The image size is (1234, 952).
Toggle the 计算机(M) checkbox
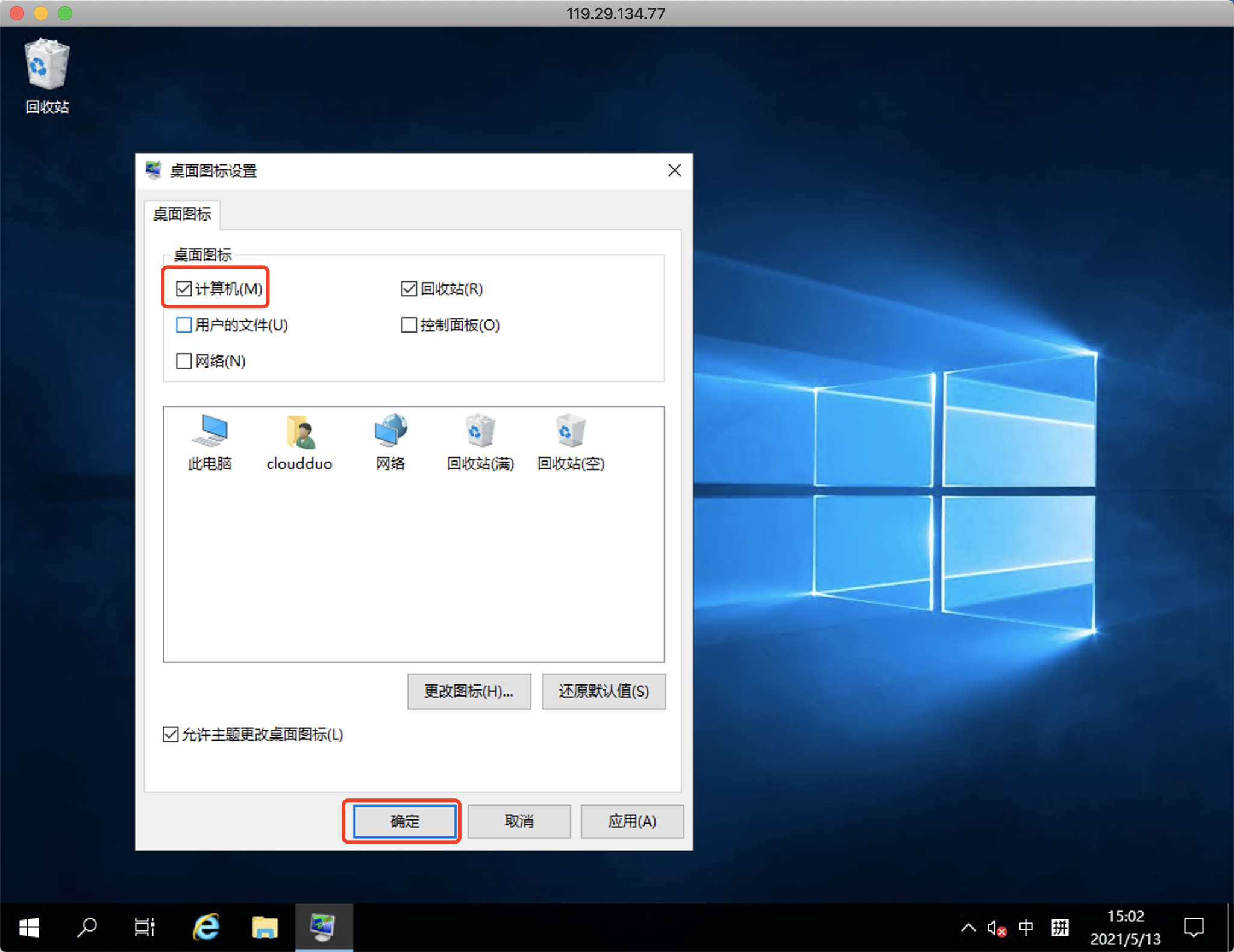[x=184, y=289]
